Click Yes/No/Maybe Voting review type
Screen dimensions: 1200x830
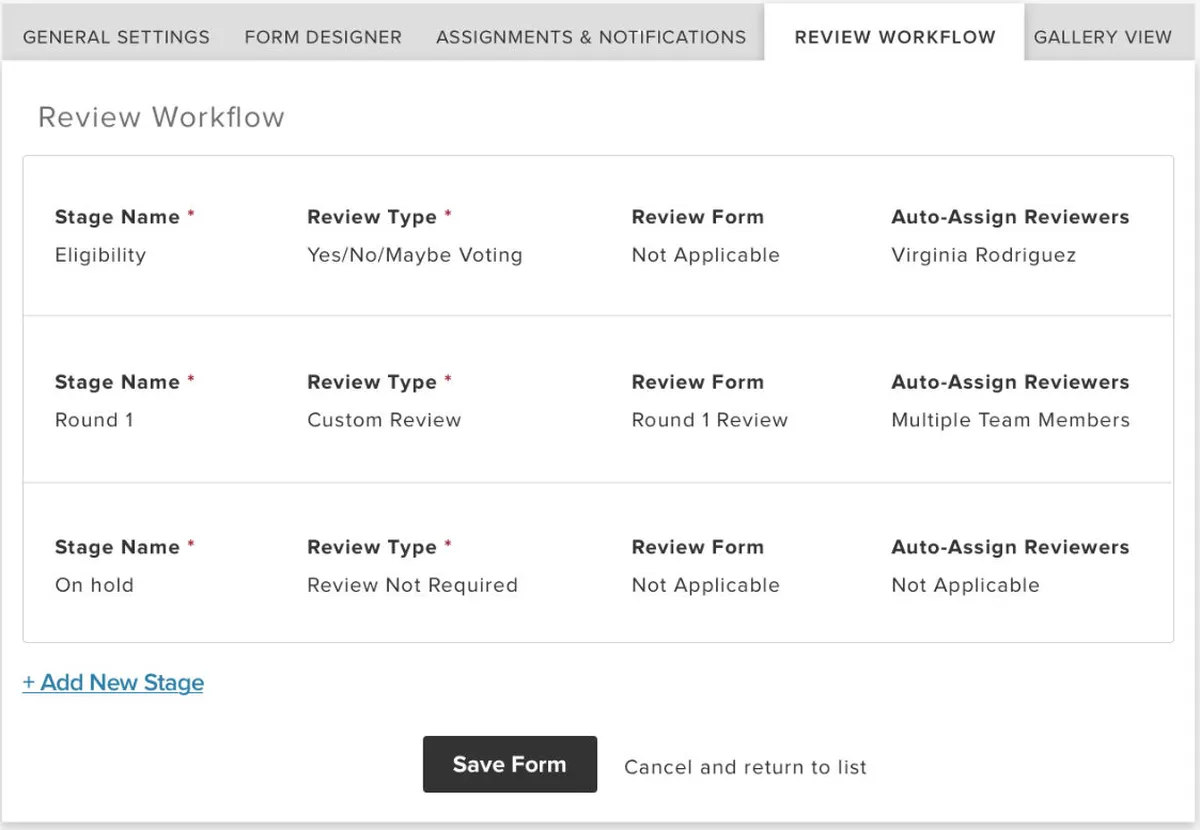point(414,255)
